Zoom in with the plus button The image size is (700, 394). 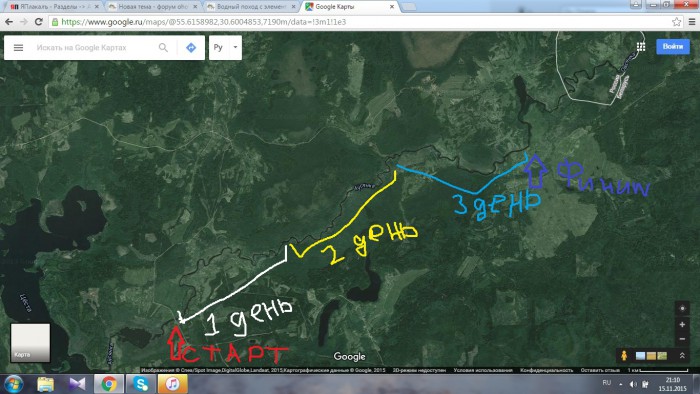682,324
